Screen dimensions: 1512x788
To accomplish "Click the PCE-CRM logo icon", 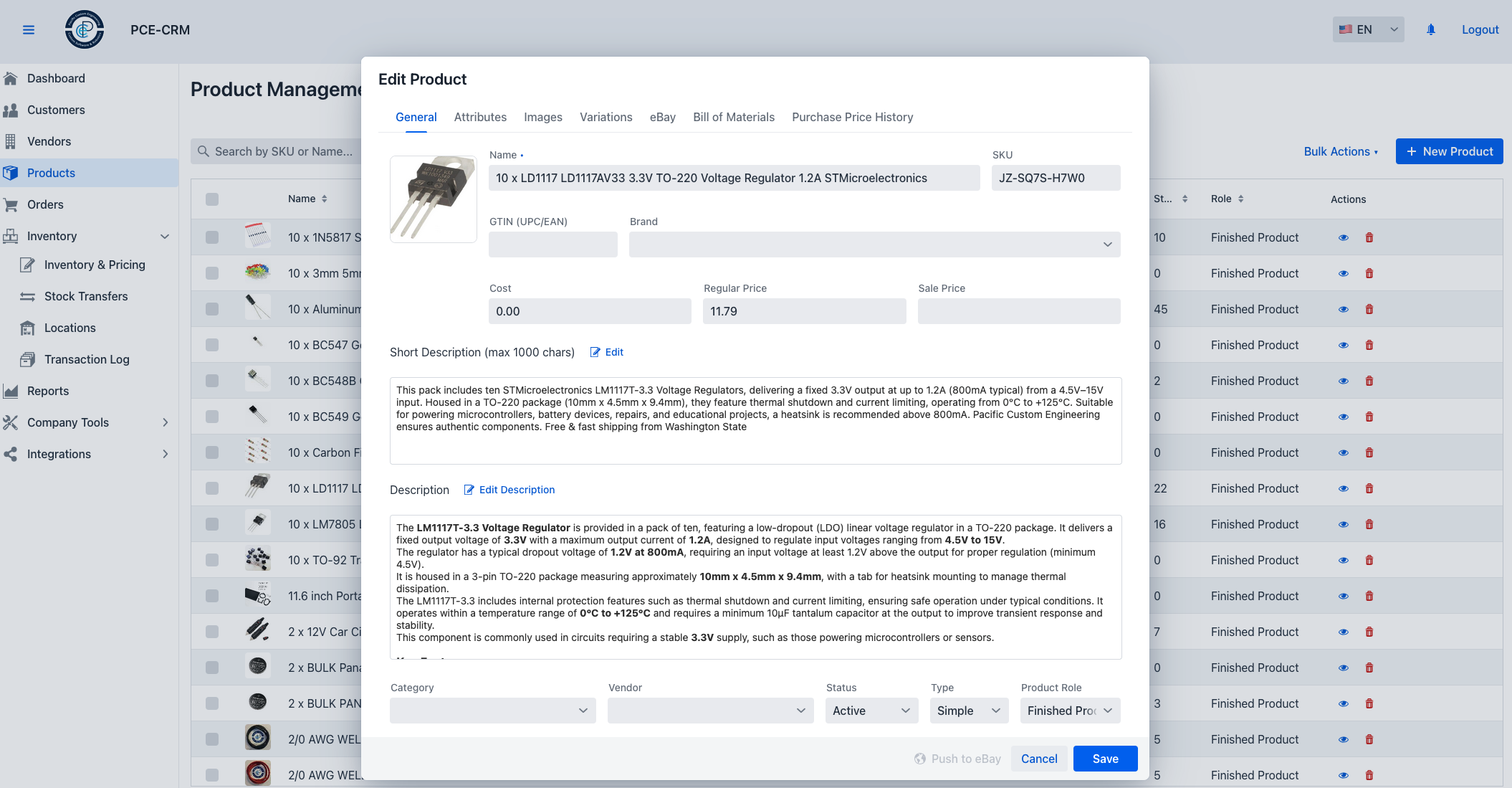I will point(85,29).
